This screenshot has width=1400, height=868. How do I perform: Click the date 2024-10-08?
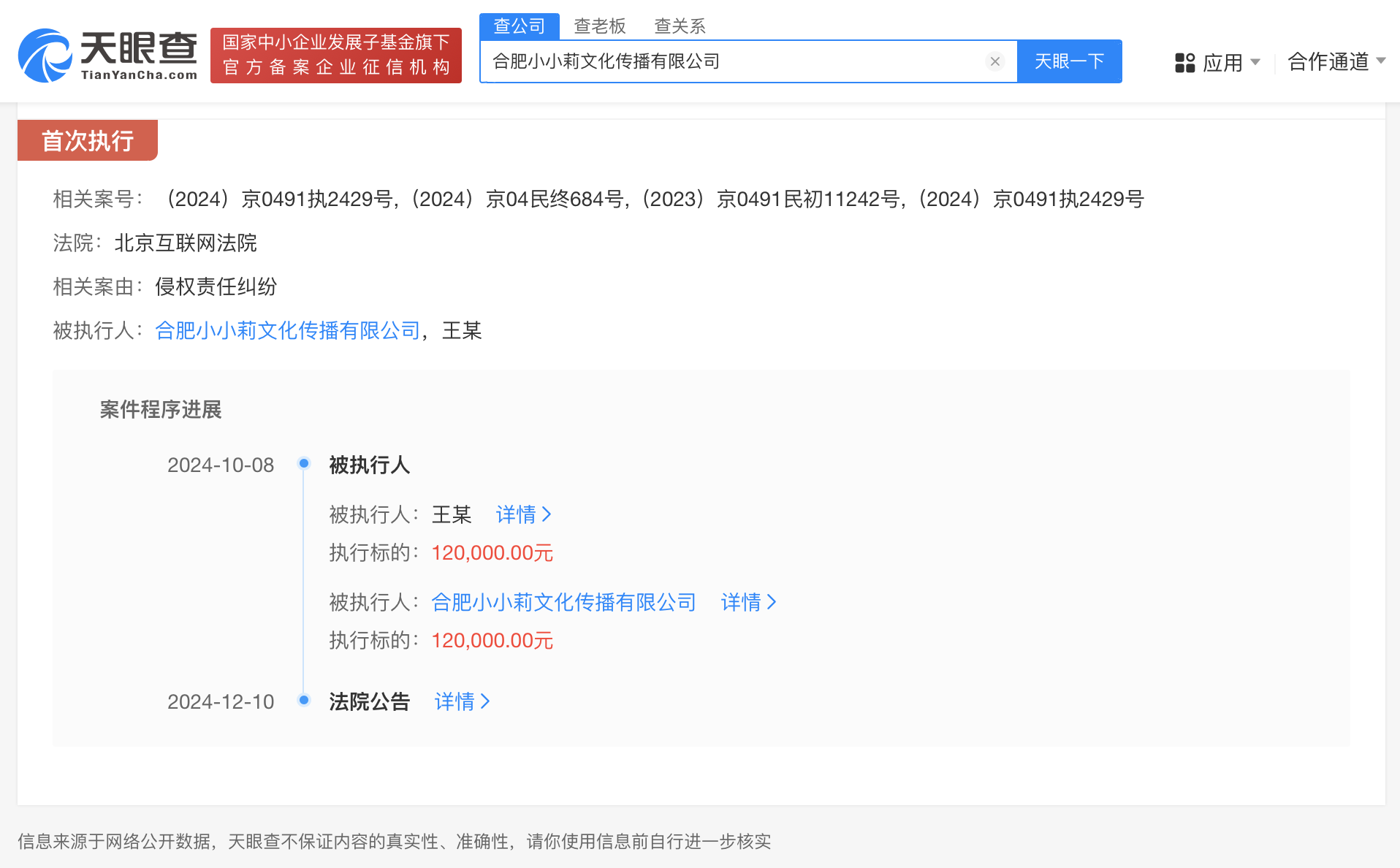click(221, 465)
